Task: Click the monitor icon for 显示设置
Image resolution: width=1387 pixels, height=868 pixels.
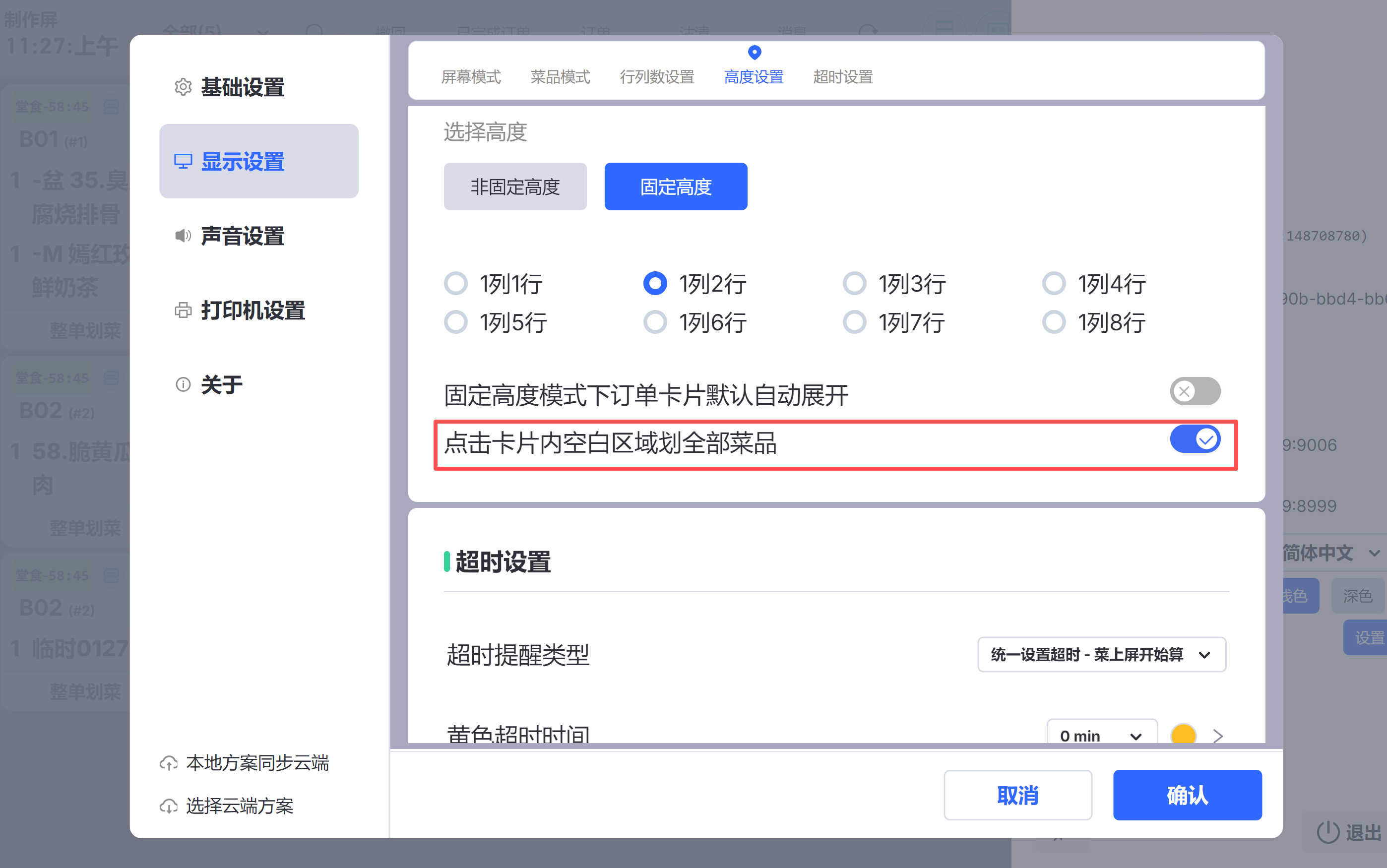Action: coord(183,161)
